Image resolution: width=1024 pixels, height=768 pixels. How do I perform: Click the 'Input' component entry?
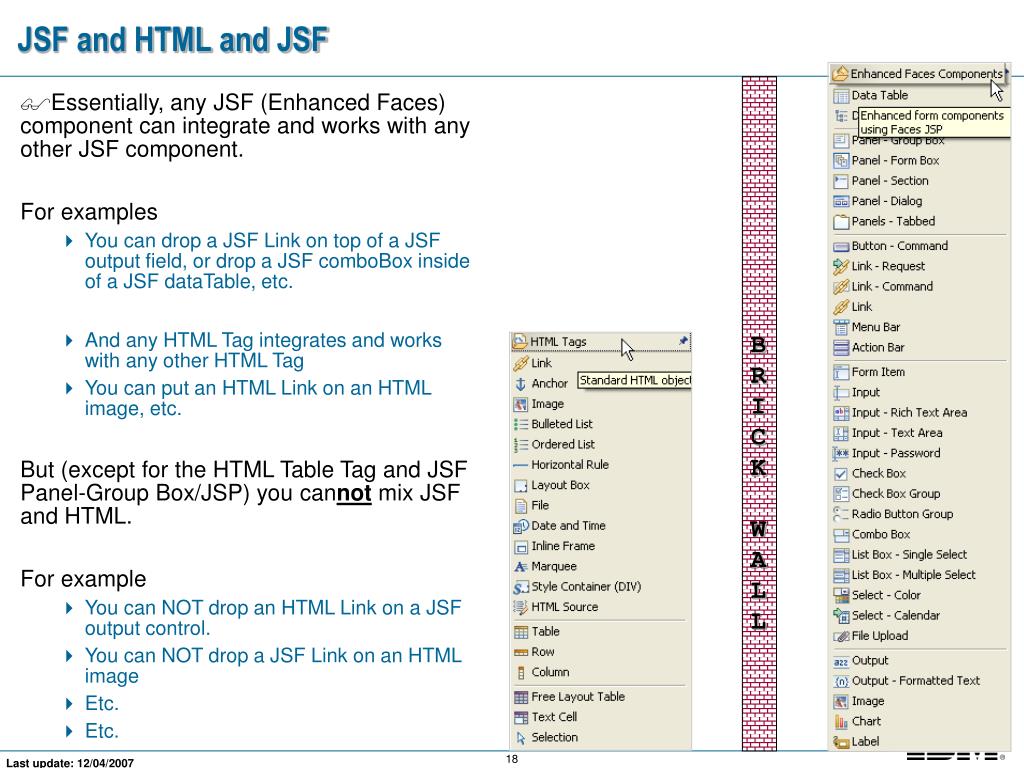[857, 392]
